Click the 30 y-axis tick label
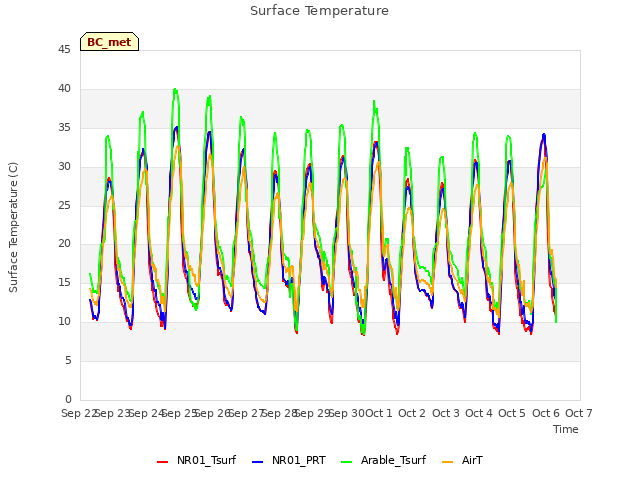 pos(64,167)
